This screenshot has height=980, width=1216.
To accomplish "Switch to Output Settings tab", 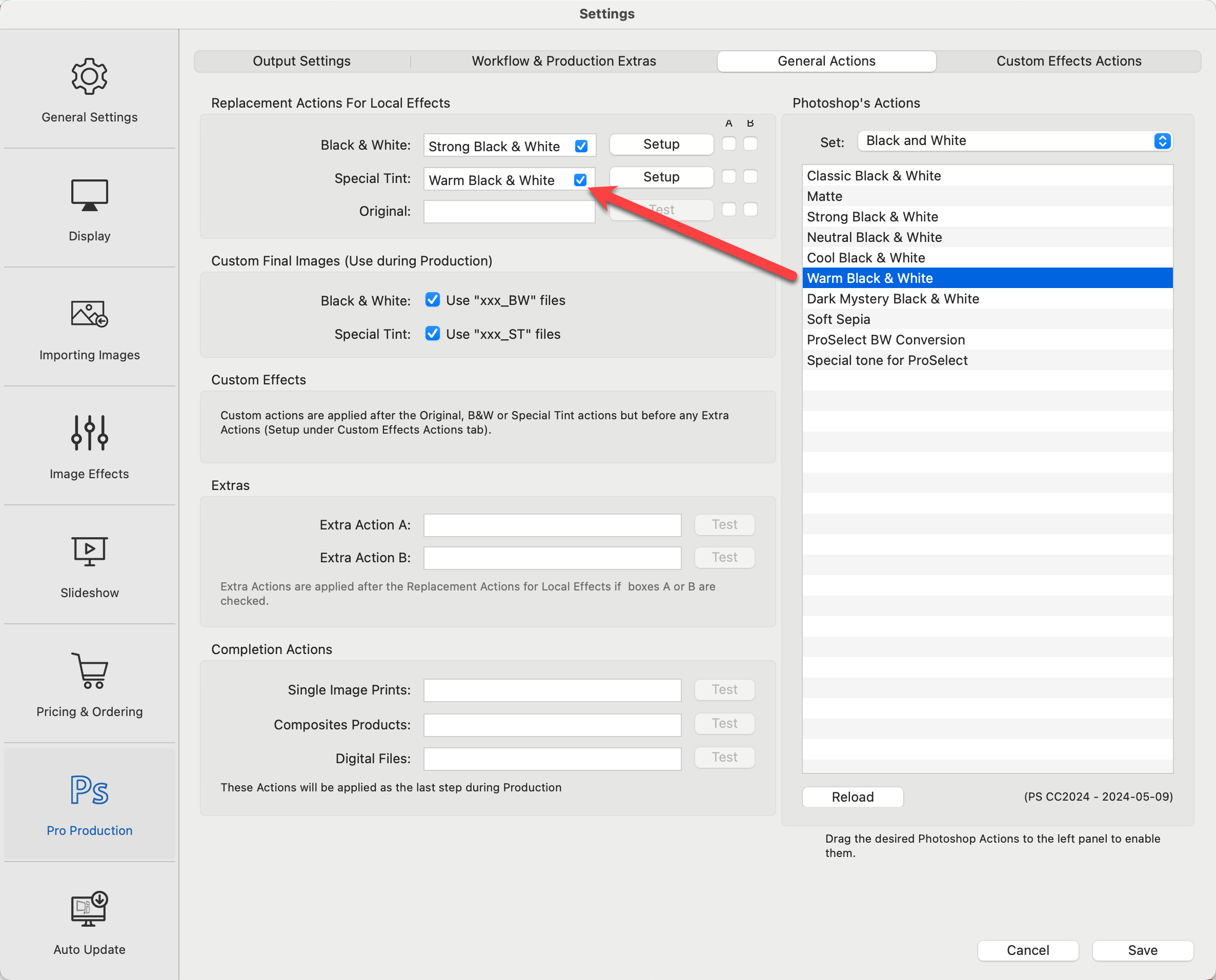I will coord(301,61).
